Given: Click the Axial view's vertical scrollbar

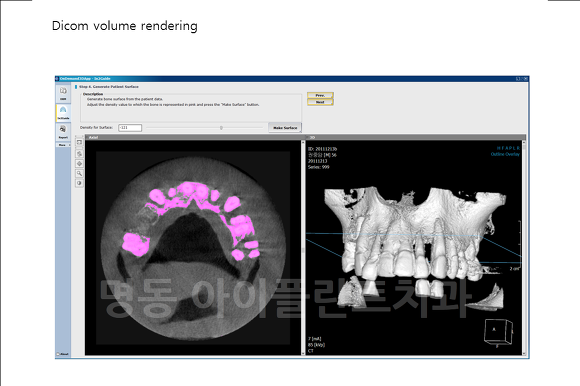Looking at the screenshot, I should tap(303, 248).
